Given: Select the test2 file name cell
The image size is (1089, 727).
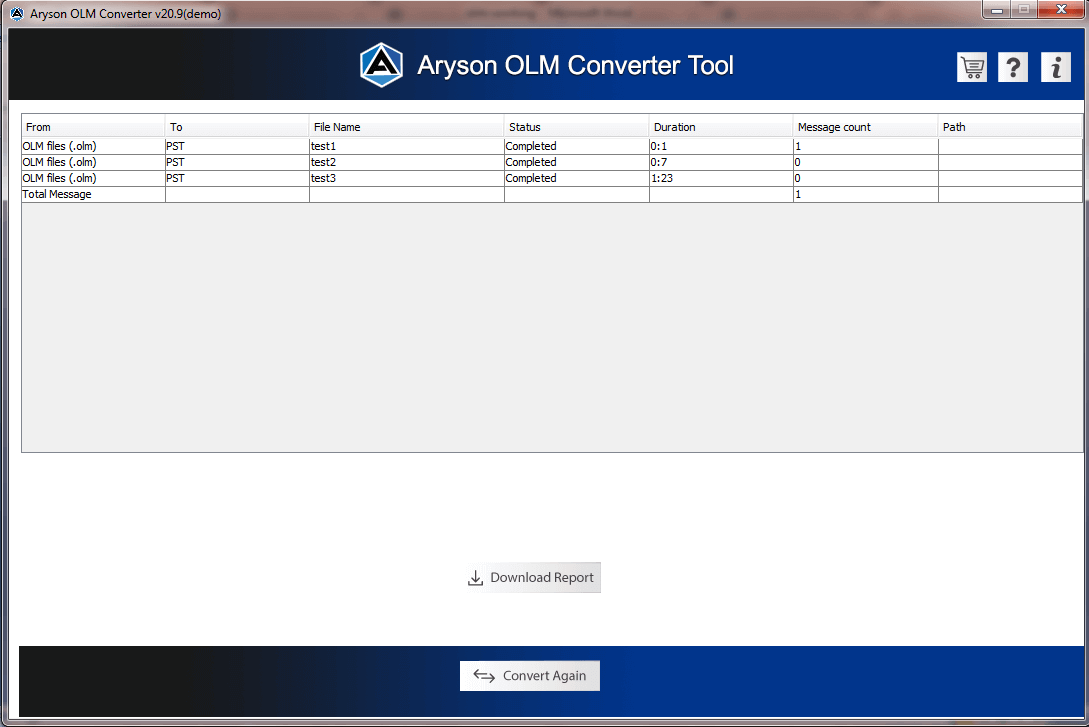Looking at the screenshot, I should [x=406, y=162].
